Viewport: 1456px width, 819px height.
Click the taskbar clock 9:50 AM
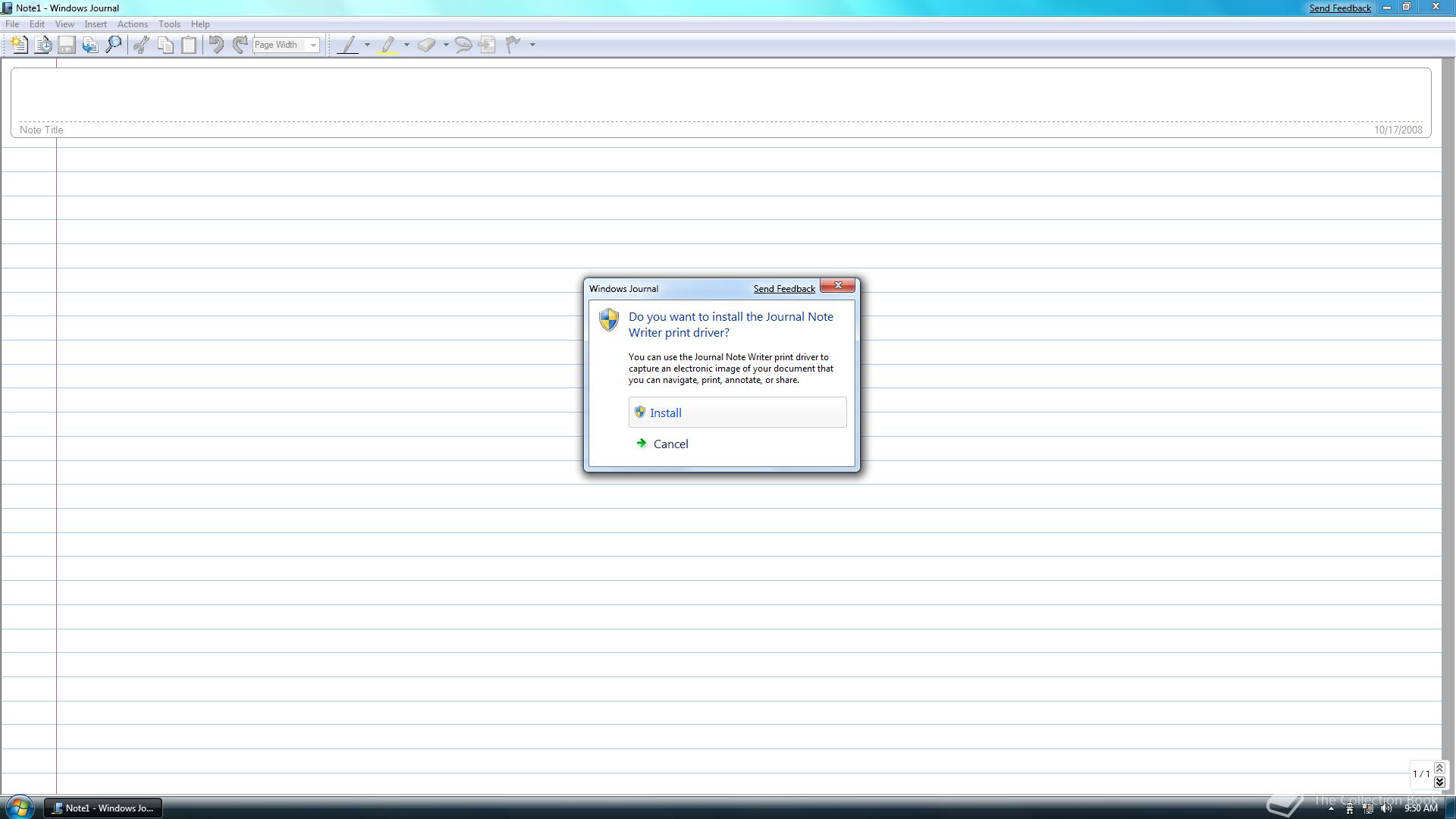pos(1420,809)
